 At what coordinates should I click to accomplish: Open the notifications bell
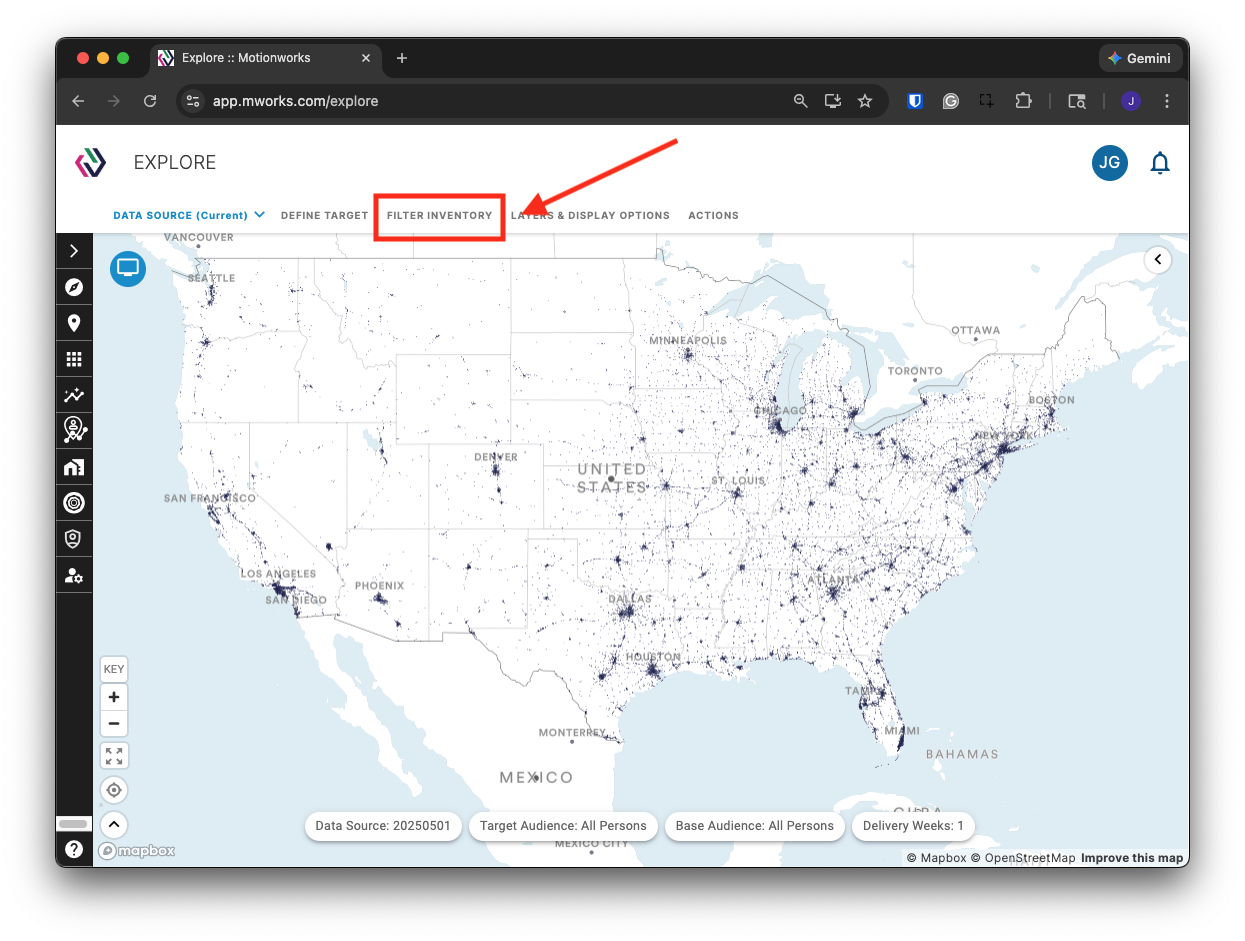1160,163
